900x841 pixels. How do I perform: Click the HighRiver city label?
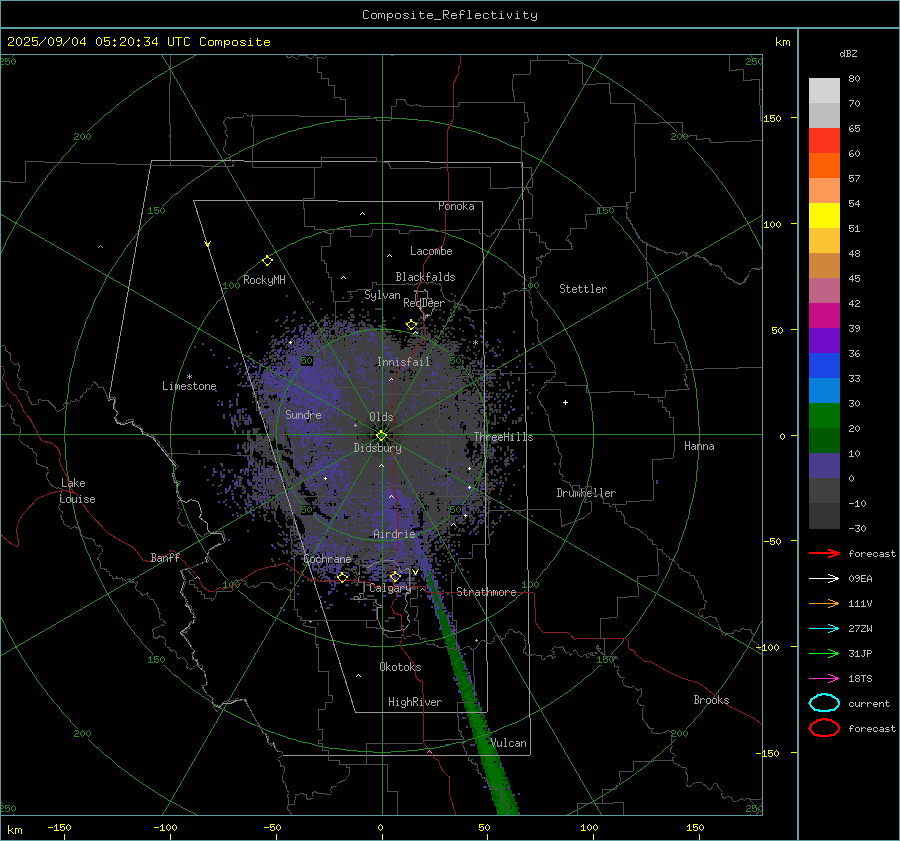tap(415, 702)
